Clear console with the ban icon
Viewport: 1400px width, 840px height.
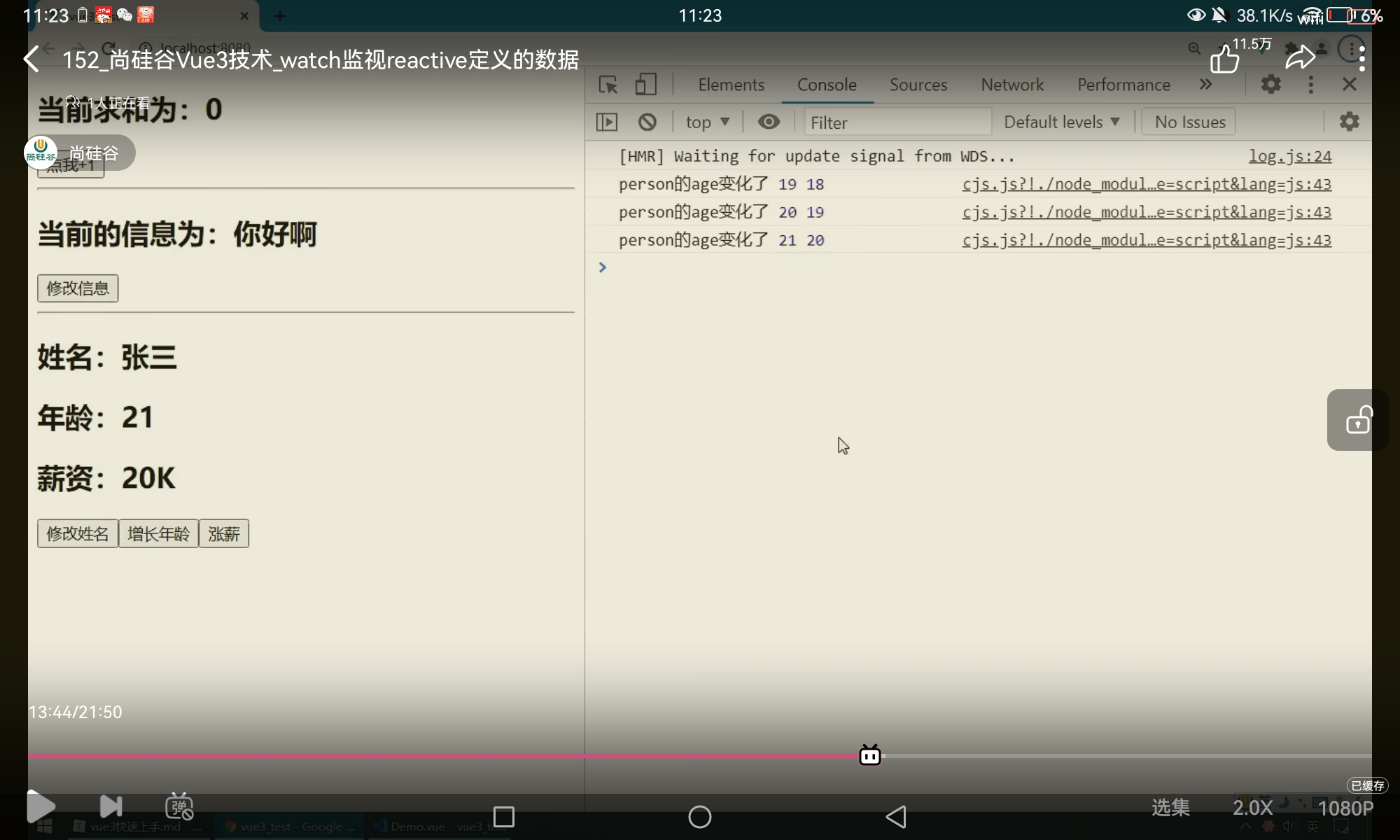tap(647, 122)
